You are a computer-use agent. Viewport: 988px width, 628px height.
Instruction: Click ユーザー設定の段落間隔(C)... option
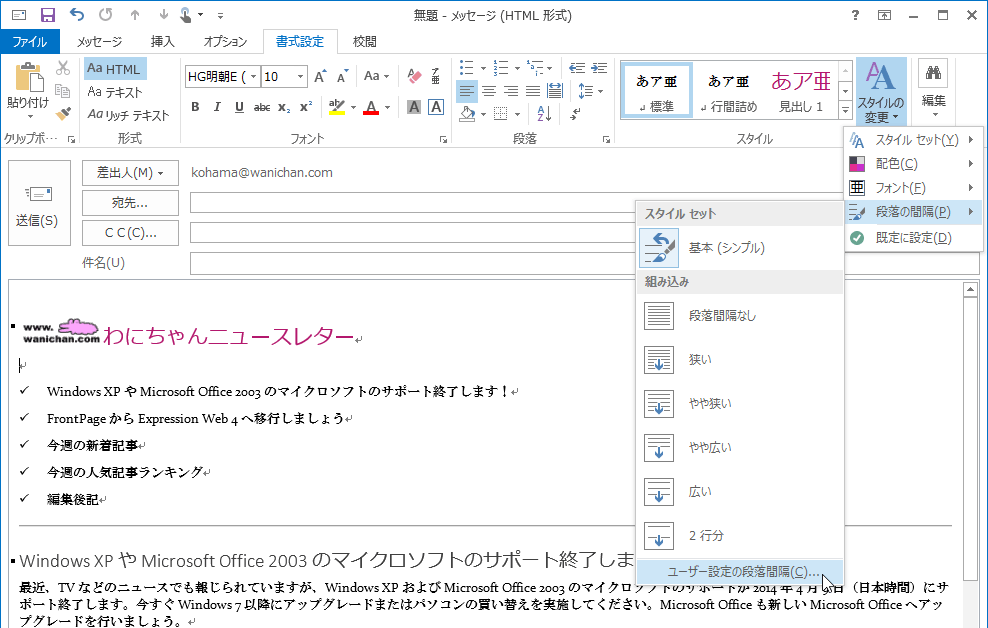tap(740, 572)
